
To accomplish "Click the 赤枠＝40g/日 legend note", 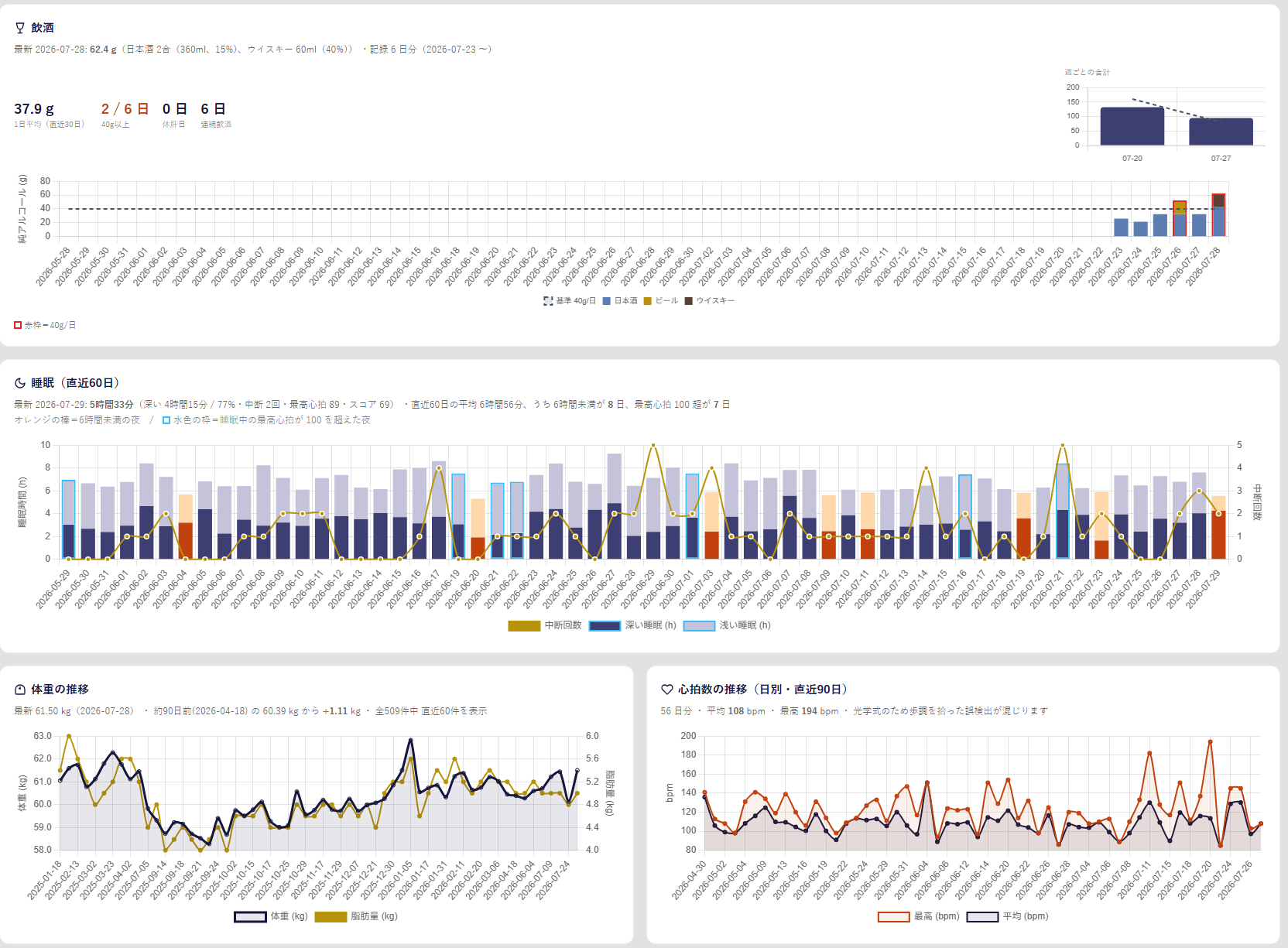I will coord(45,326).
